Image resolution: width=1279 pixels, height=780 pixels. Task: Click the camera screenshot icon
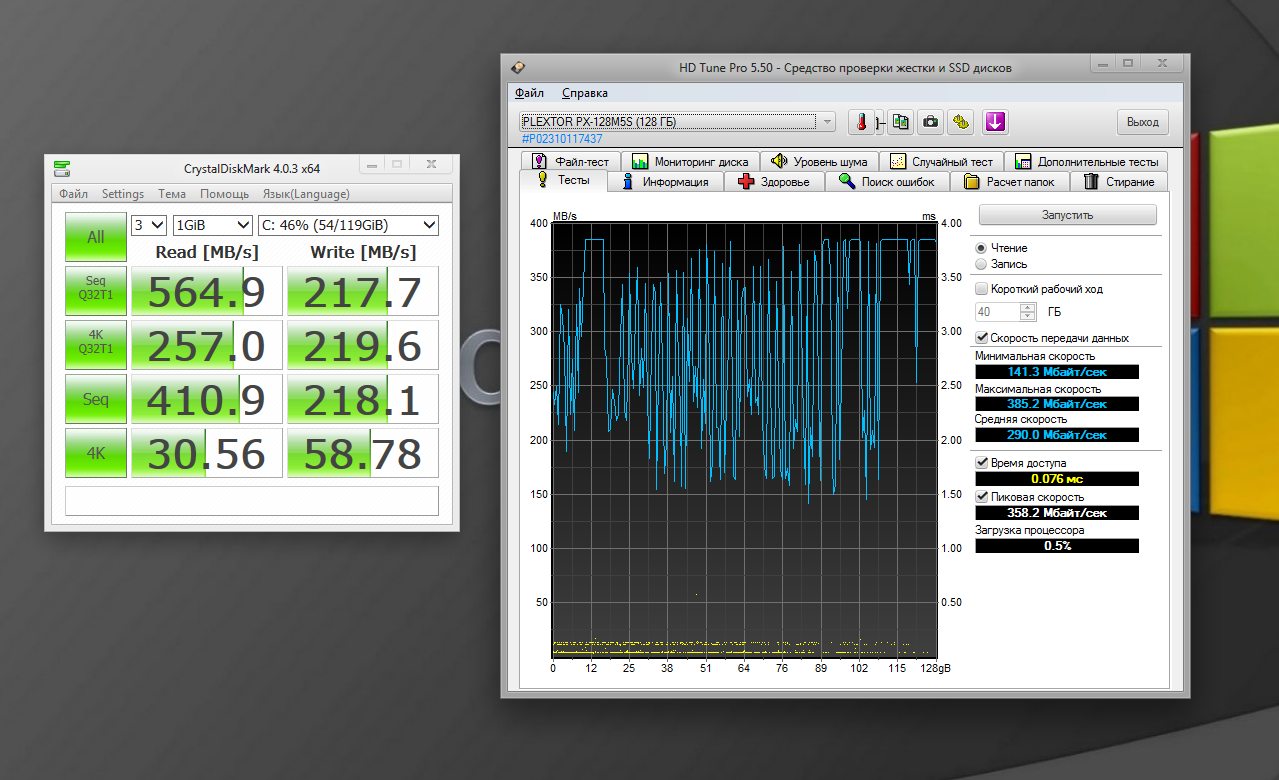931,122
